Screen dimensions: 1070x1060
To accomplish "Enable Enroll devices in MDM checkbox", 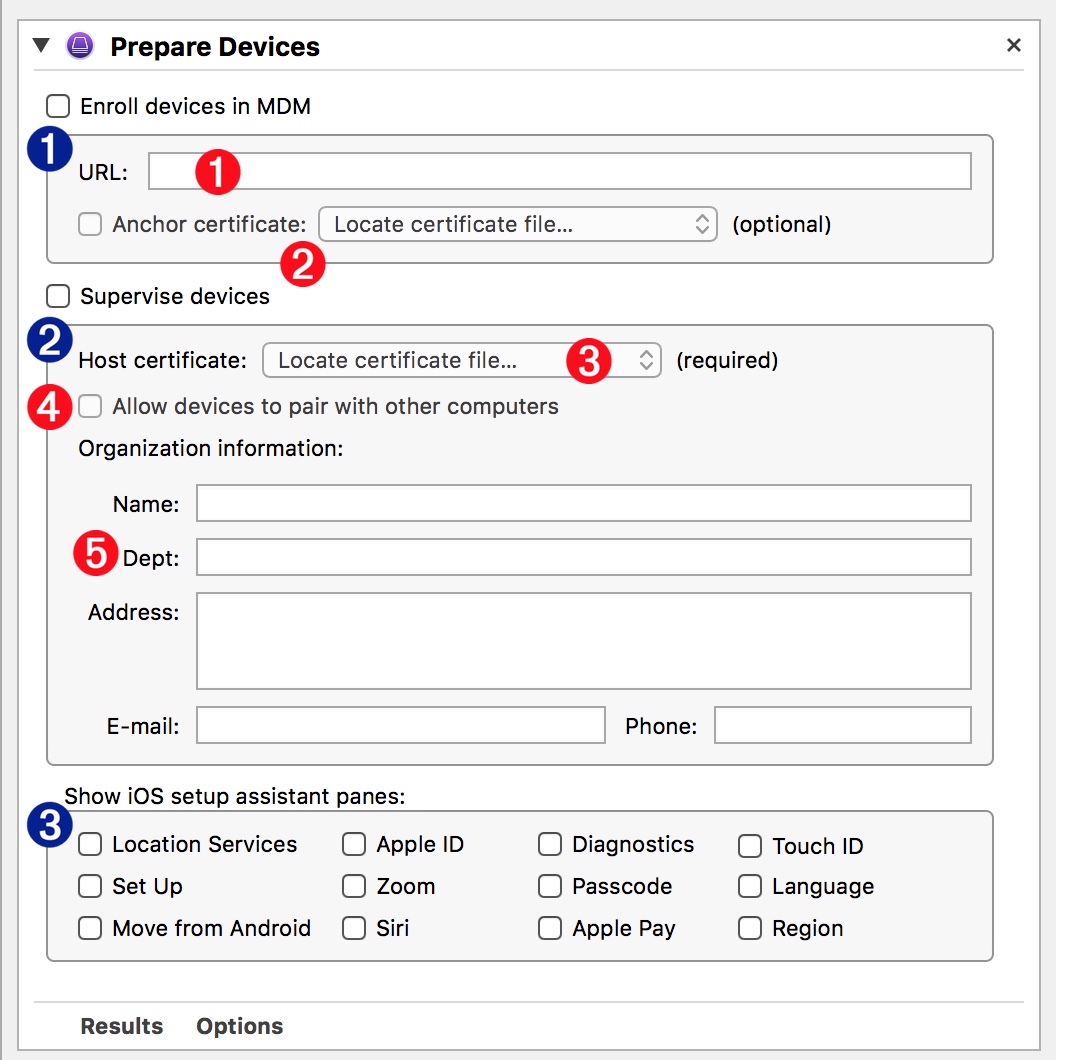I will 59,106.
